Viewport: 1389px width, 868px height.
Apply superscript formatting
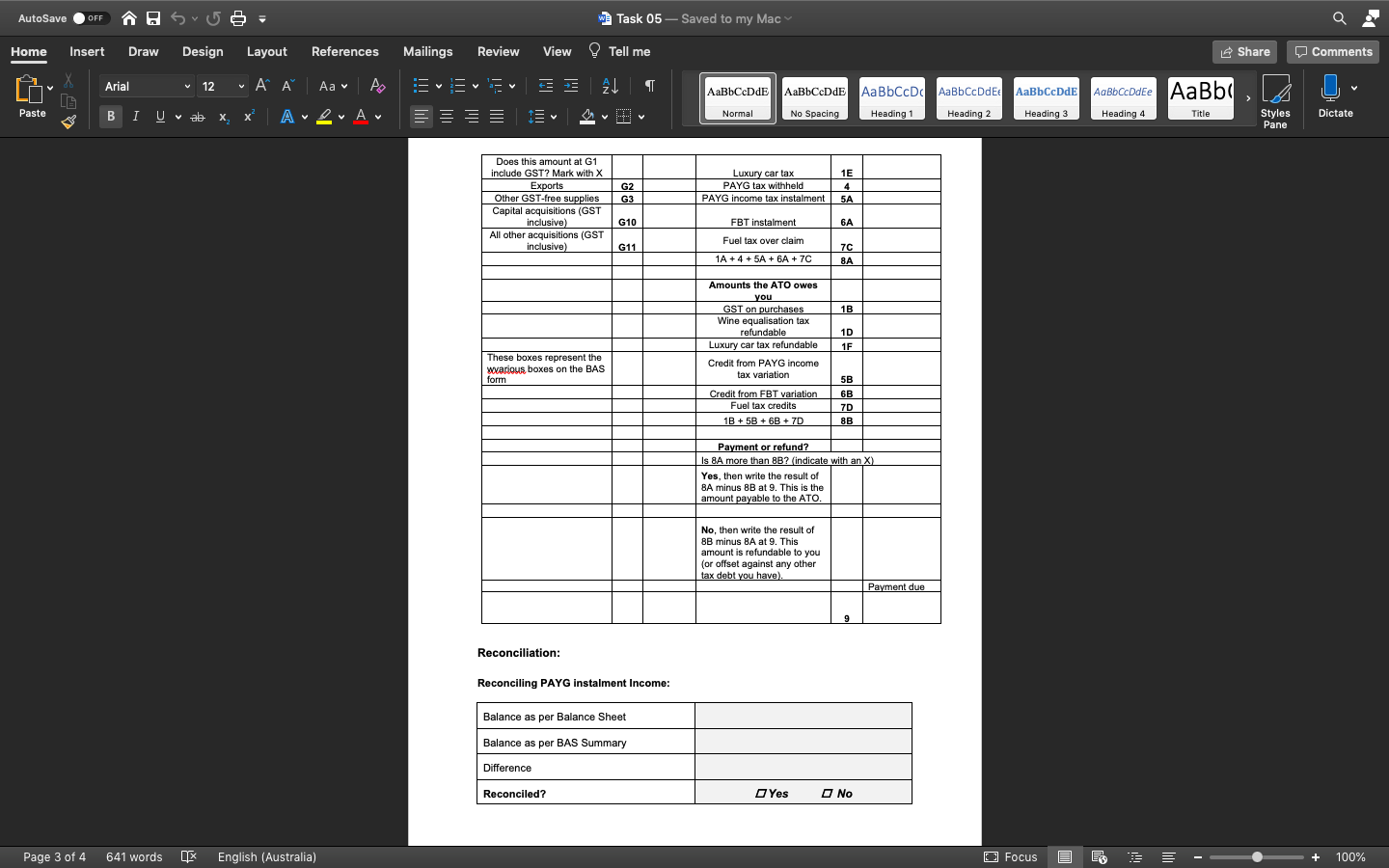[x=249, y=117]
